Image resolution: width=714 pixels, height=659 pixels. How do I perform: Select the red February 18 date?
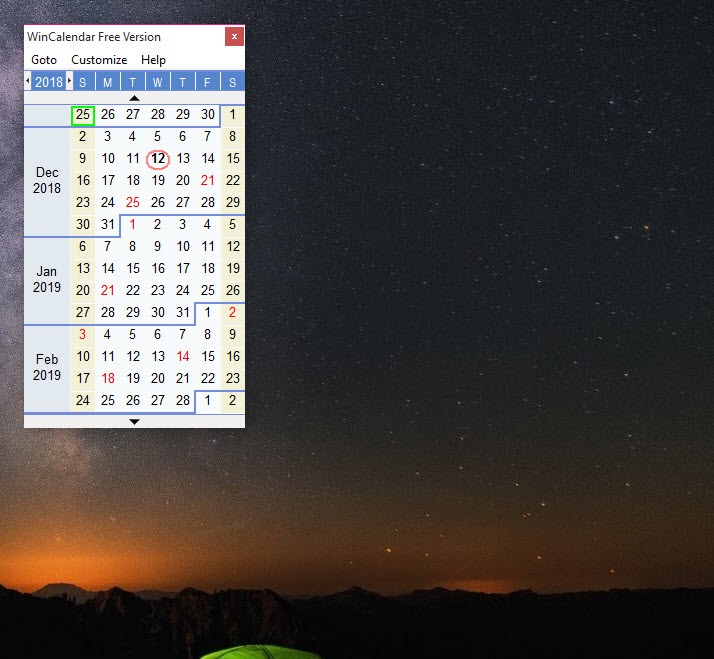click(107, 378)
